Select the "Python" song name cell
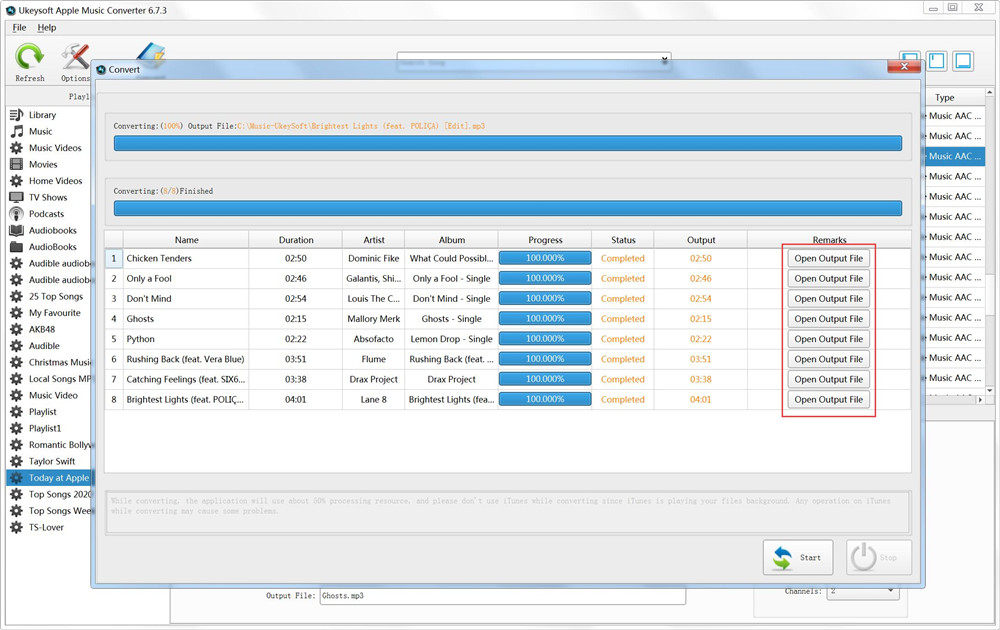The height and width of the screenshot is (630, 1000). click(186, 339)
